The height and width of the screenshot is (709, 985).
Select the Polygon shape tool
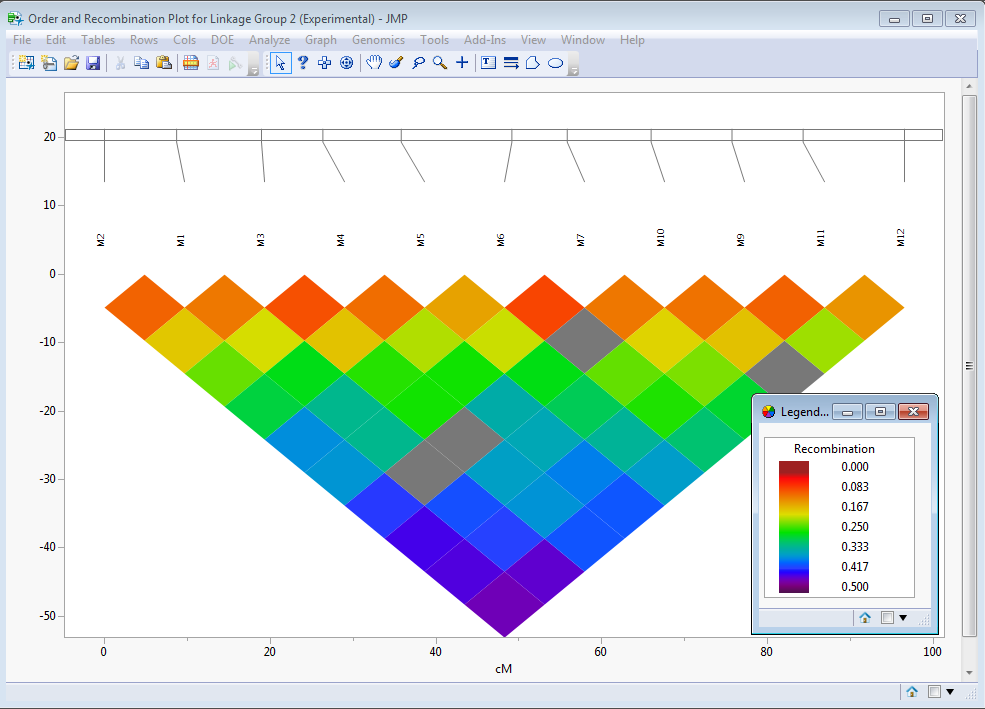[533, 63]
